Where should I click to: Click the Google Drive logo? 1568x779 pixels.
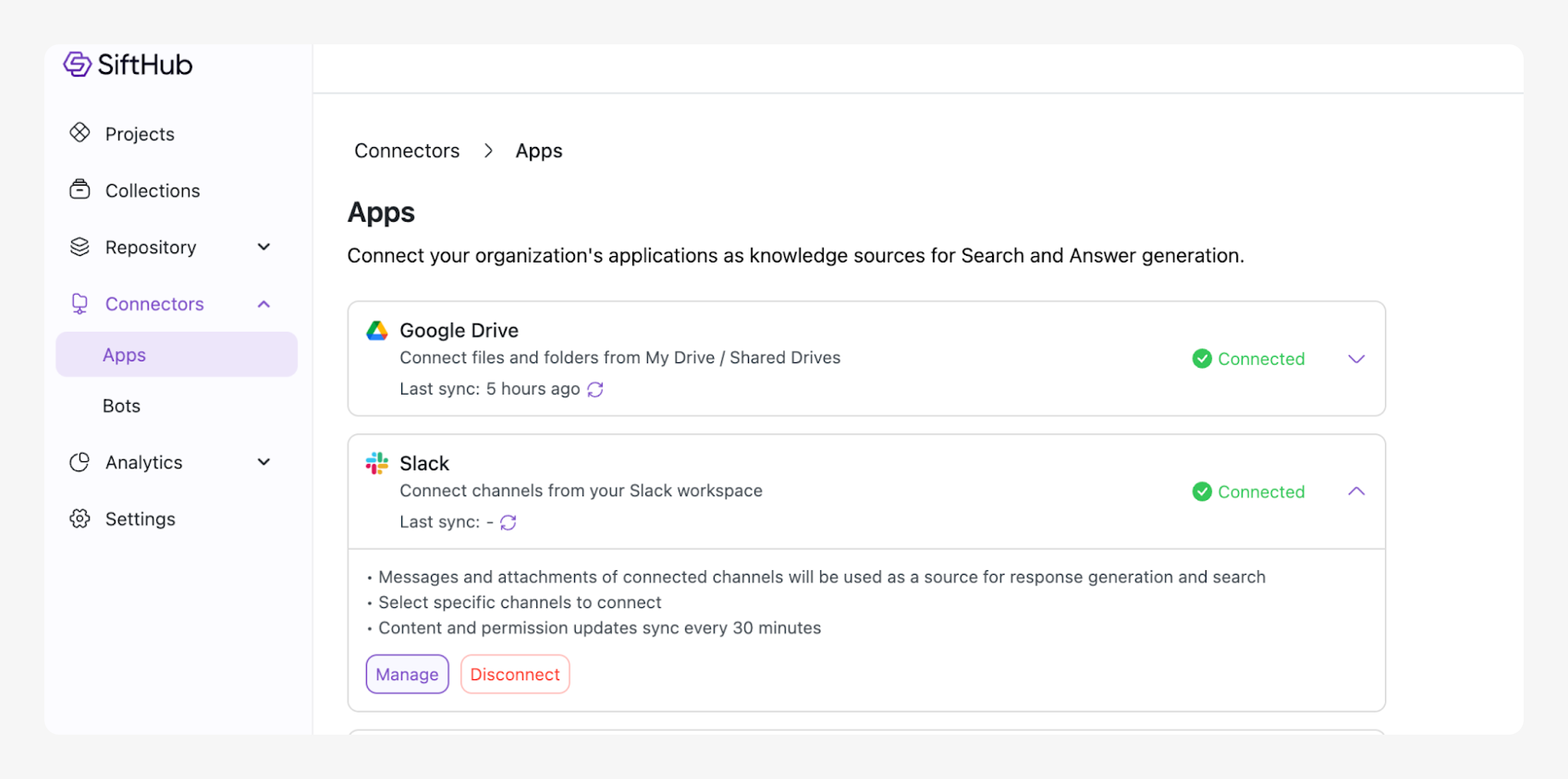377,330
